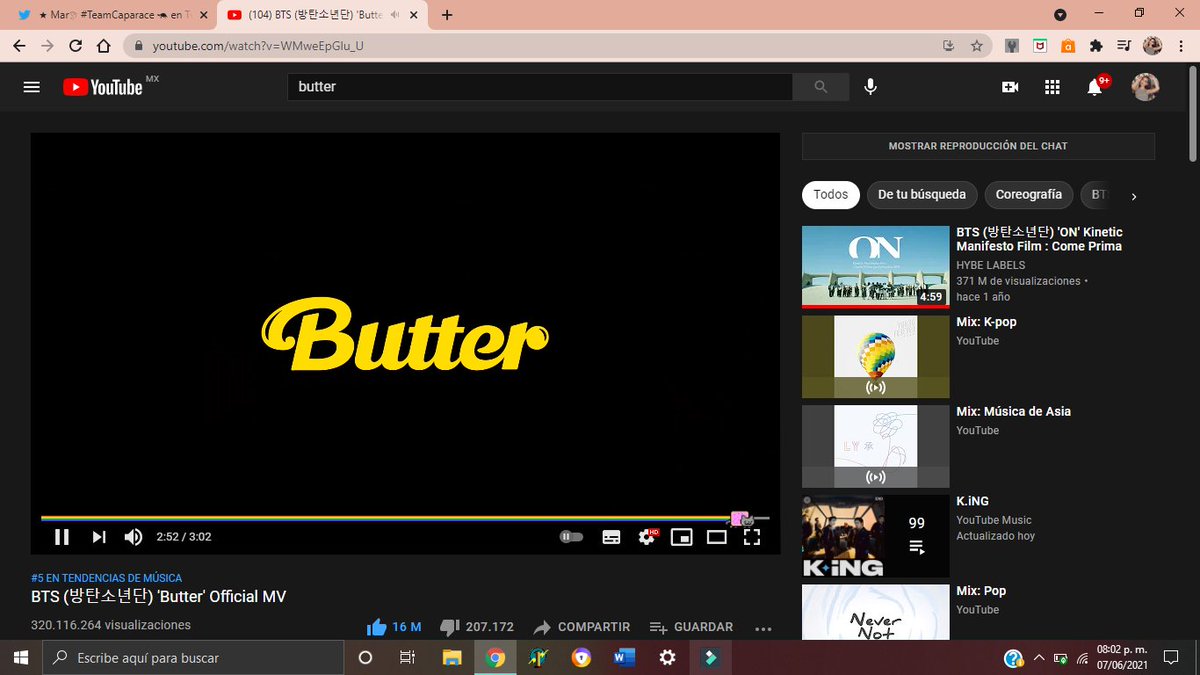Open the Mix: K-pop thumbnail

click(x=876, y=357)
